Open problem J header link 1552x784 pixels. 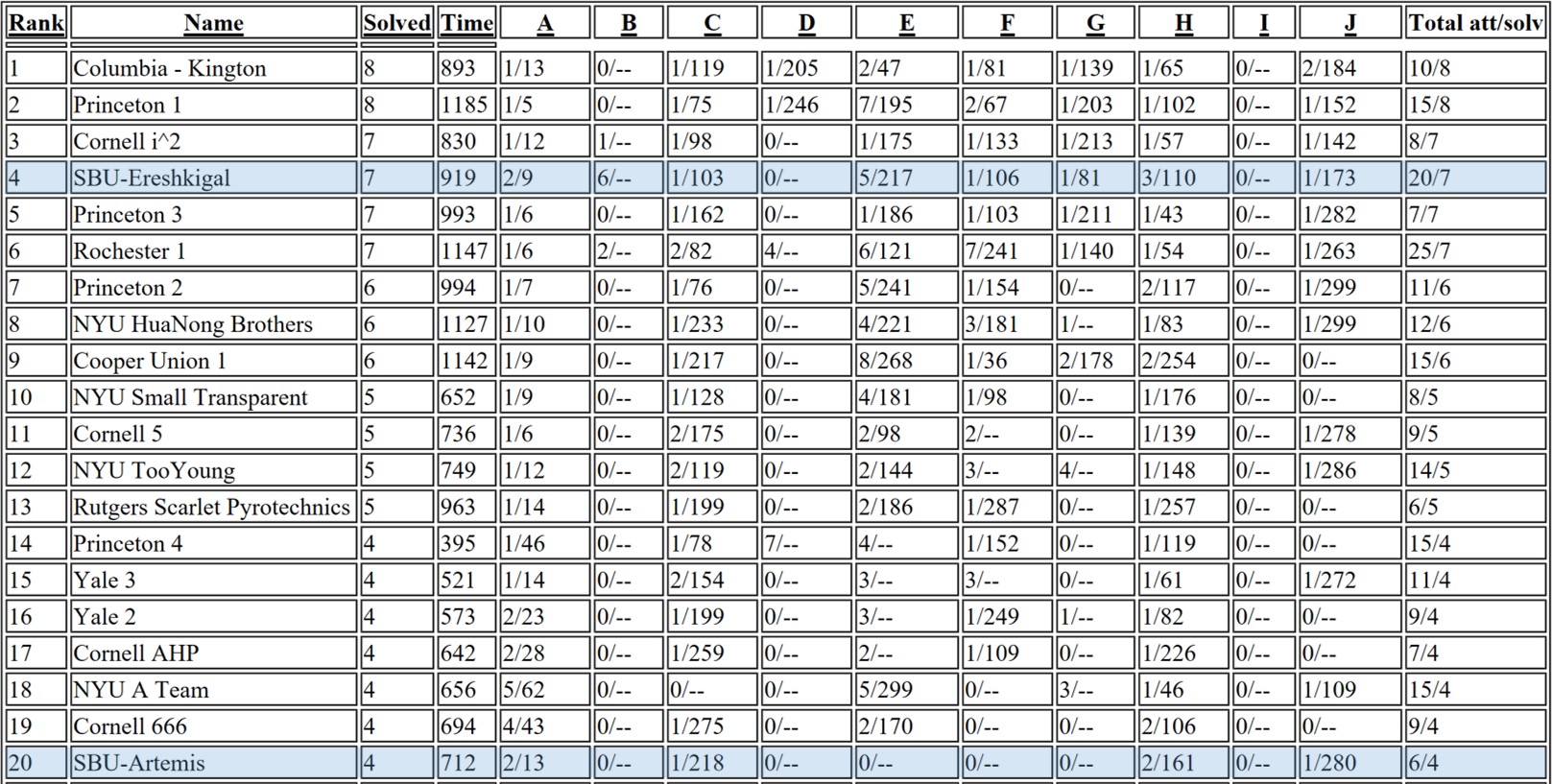(x=1349, y=23)
